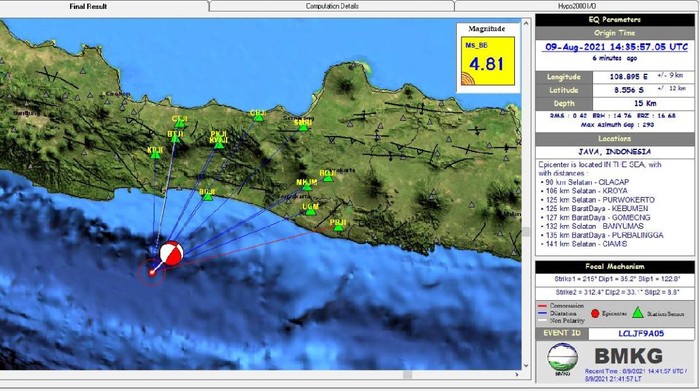This screenshot has width=700, height=391.
Task: Click the BOJI station triangle marker
Action: pyautogui.click(x=328, y=178)
